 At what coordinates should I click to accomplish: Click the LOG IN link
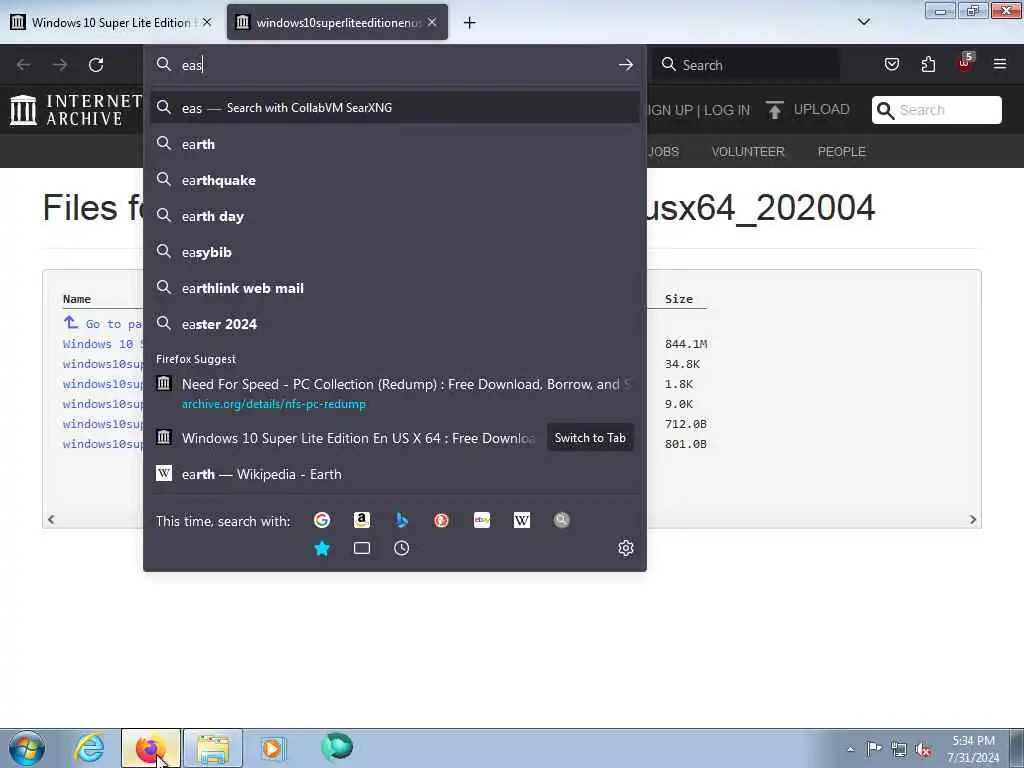point(727,110)
